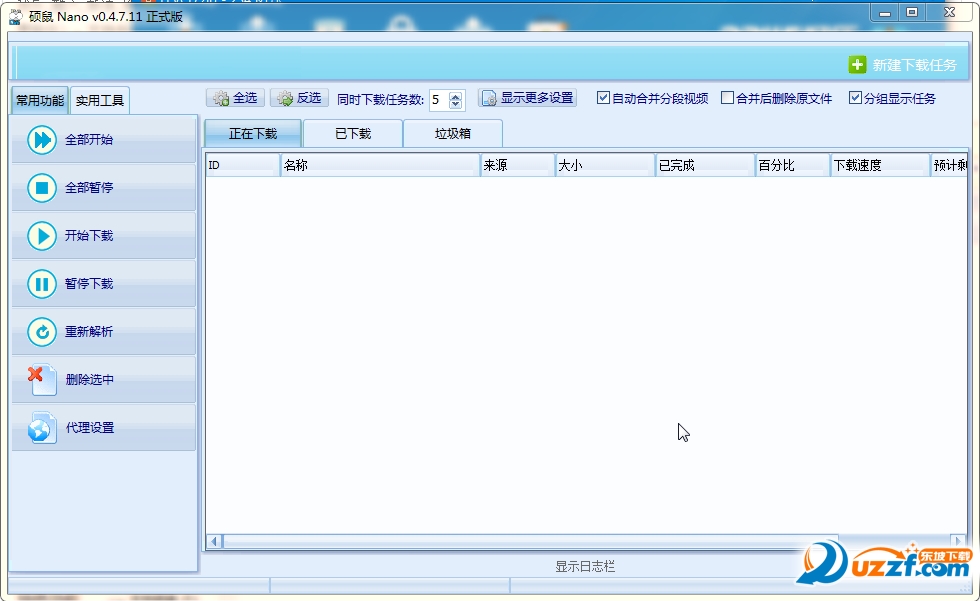The width and height of the screenshot is (980, 601).
Task: Sort by 已完成 column header
Action: point(705,165)
